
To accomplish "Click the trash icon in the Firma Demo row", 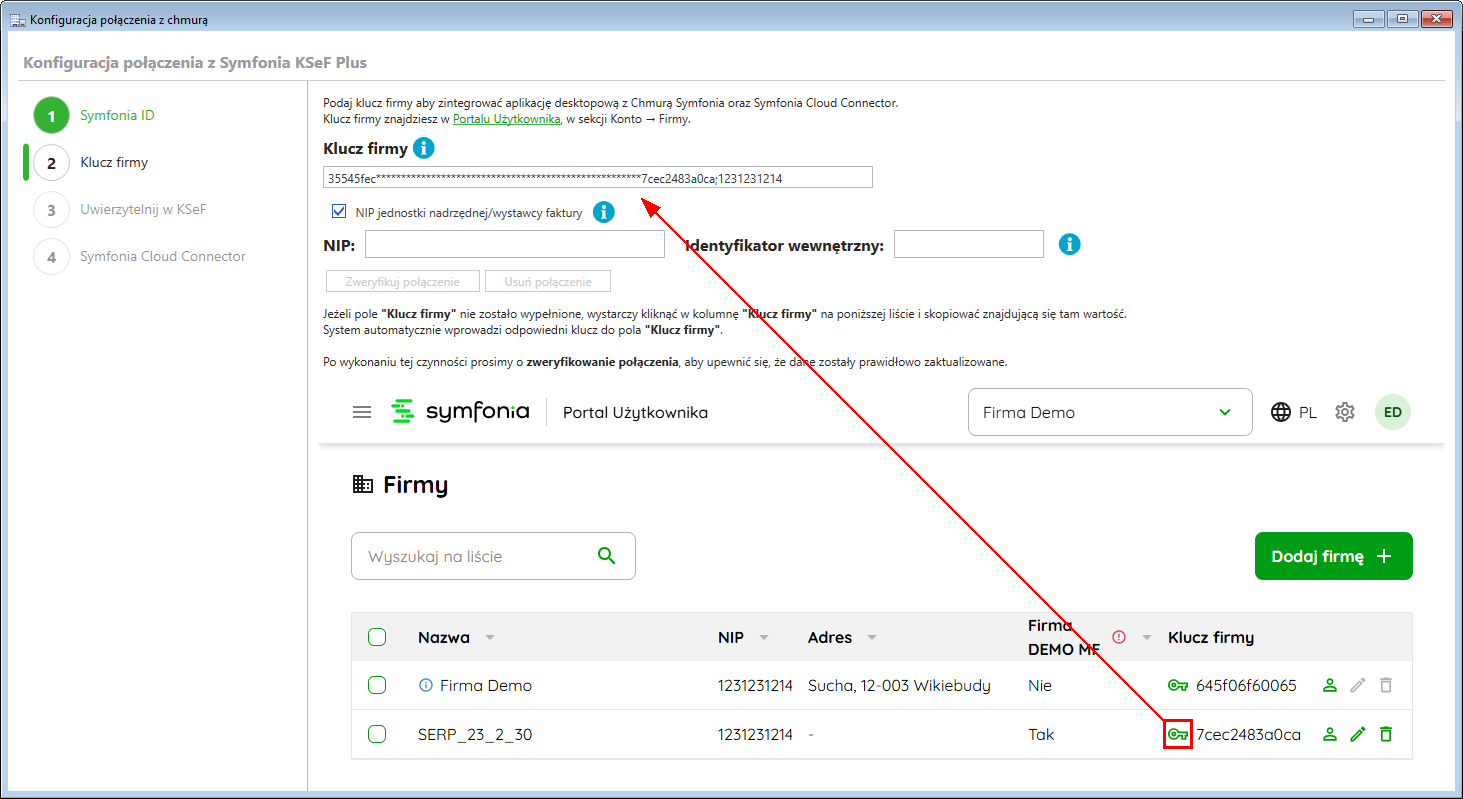I will 1385,686.
